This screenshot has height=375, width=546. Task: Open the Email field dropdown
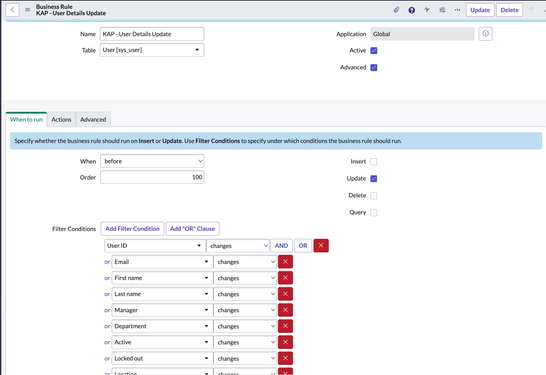(x=162, y=261)
